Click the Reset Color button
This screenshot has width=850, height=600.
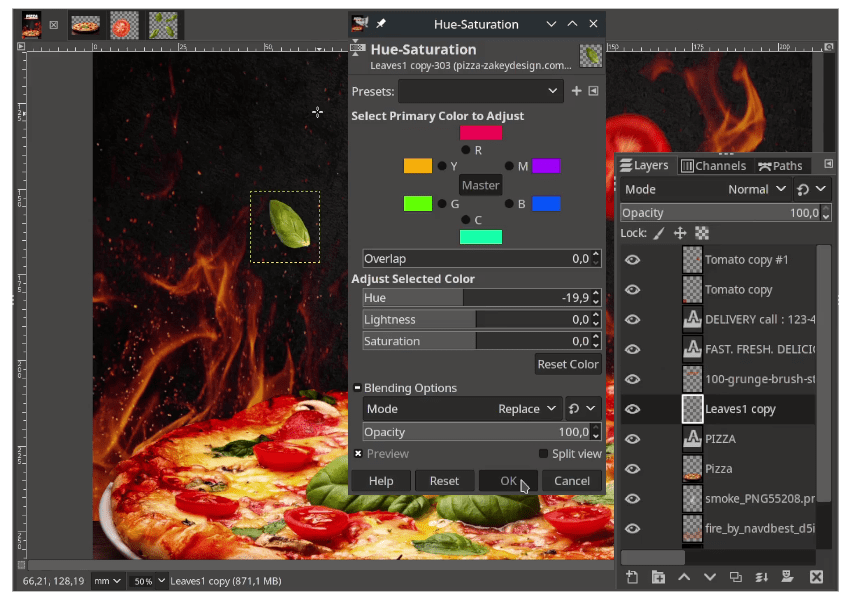(568, 364)
